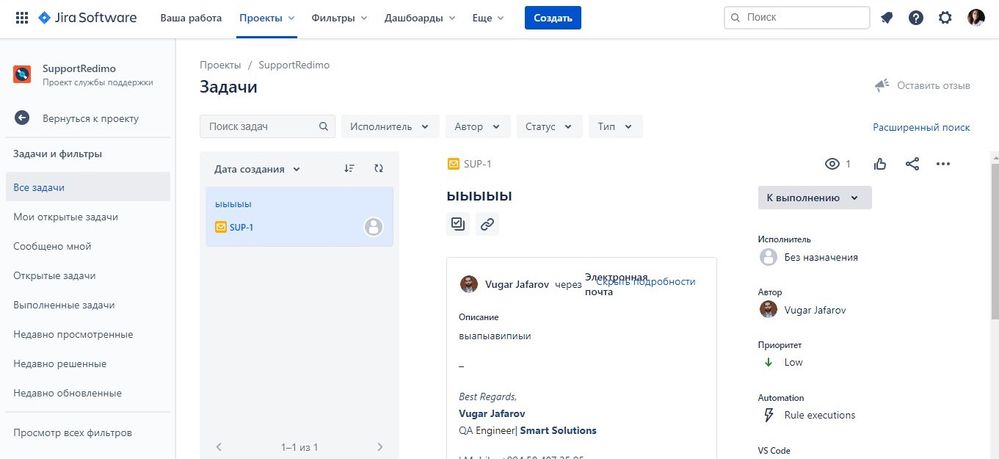Refresh the task list with the reload icon

click(379, 168)
